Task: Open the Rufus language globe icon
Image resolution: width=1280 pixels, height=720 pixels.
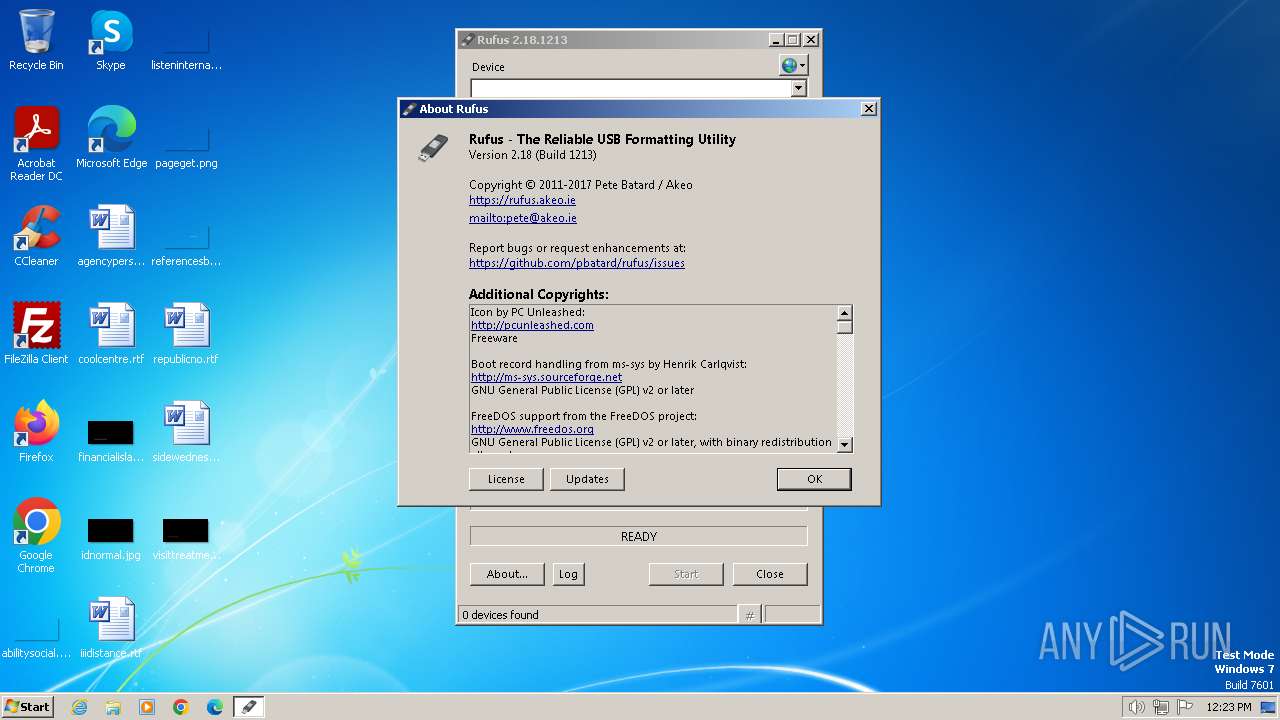Action: [x=793, y=66]
